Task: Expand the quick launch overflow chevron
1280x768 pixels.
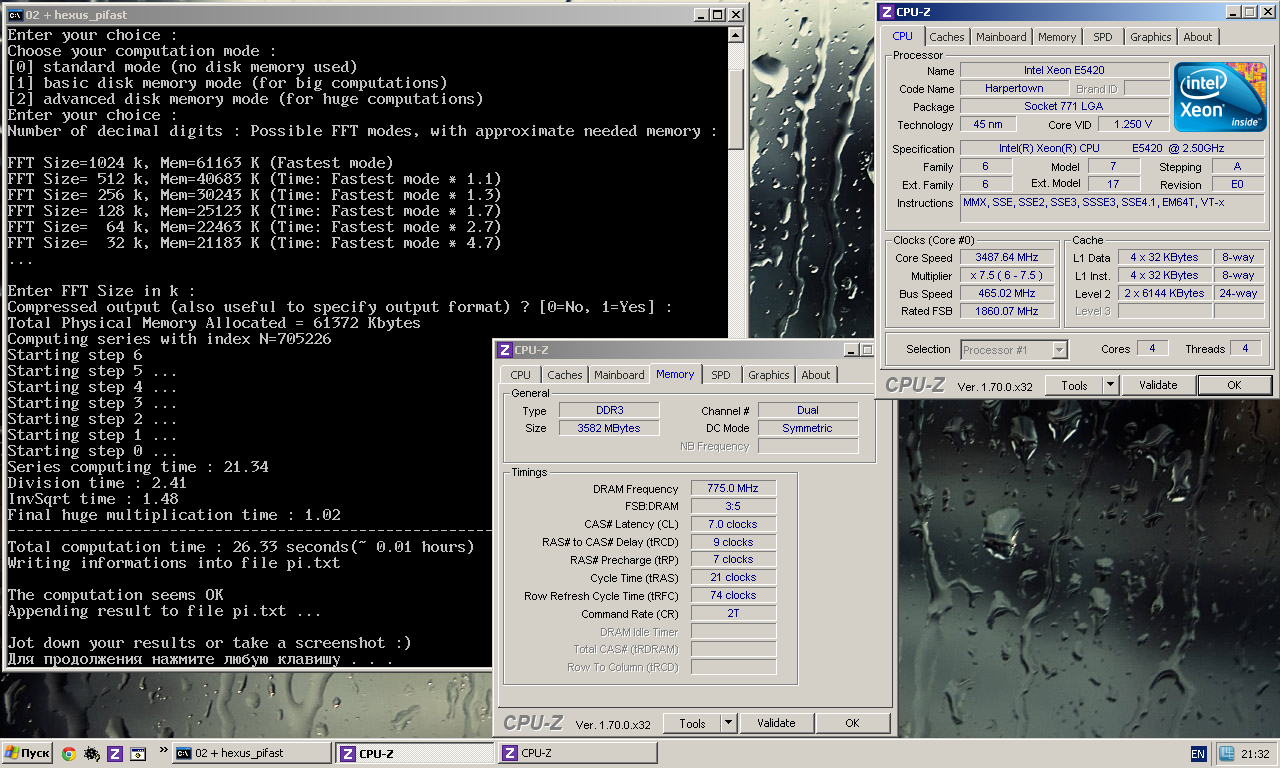Action: [163, 748]
